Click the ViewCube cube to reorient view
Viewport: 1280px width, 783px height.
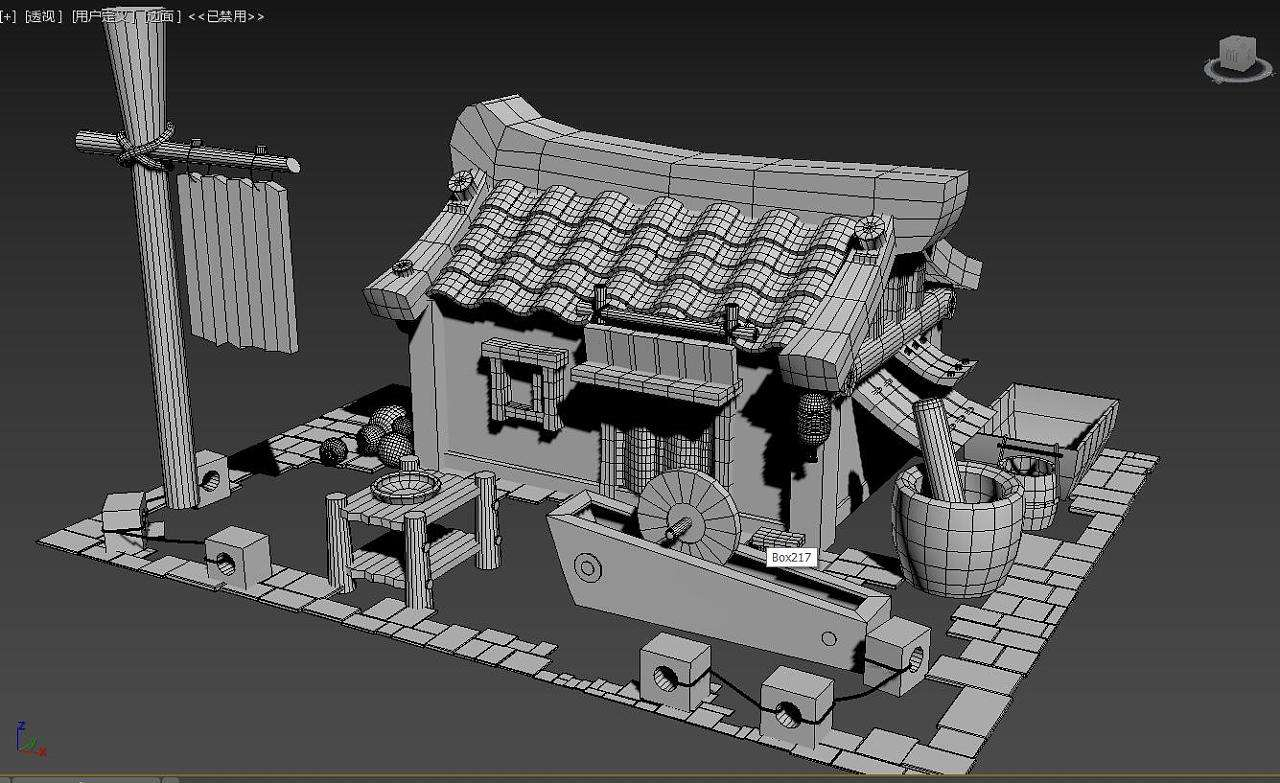[1238, 52]
